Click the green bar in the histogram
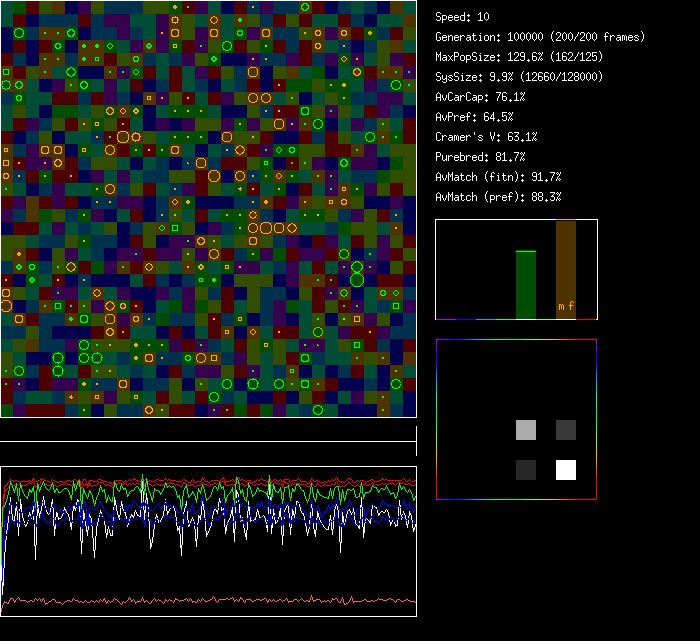Image resolution: width=700 pixels, height=641 pixels. pos(525,284)
